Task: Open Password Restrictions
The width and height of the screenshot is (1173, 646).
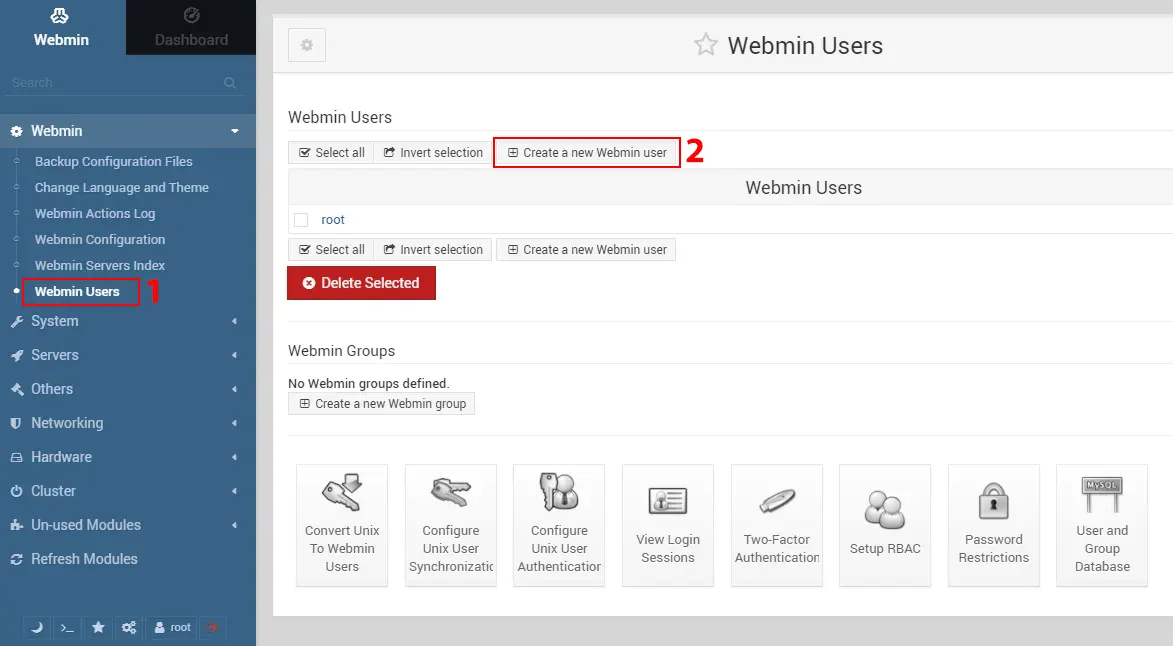Action: (993, 525)
